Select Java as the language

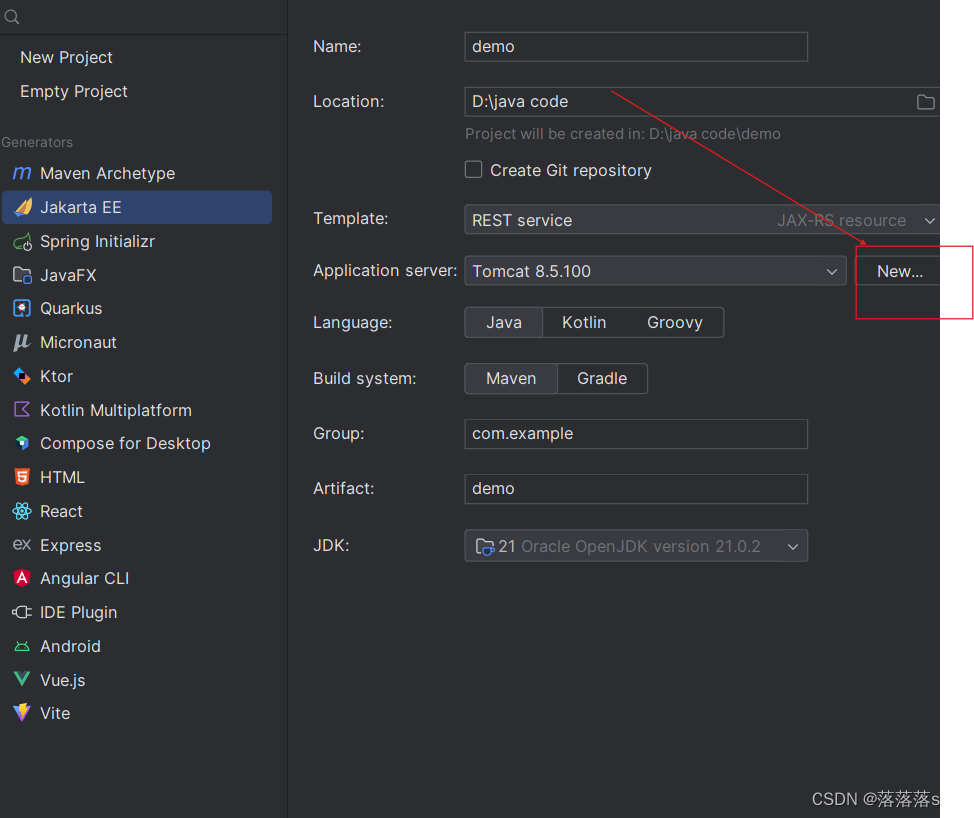[x=504, y=322]
